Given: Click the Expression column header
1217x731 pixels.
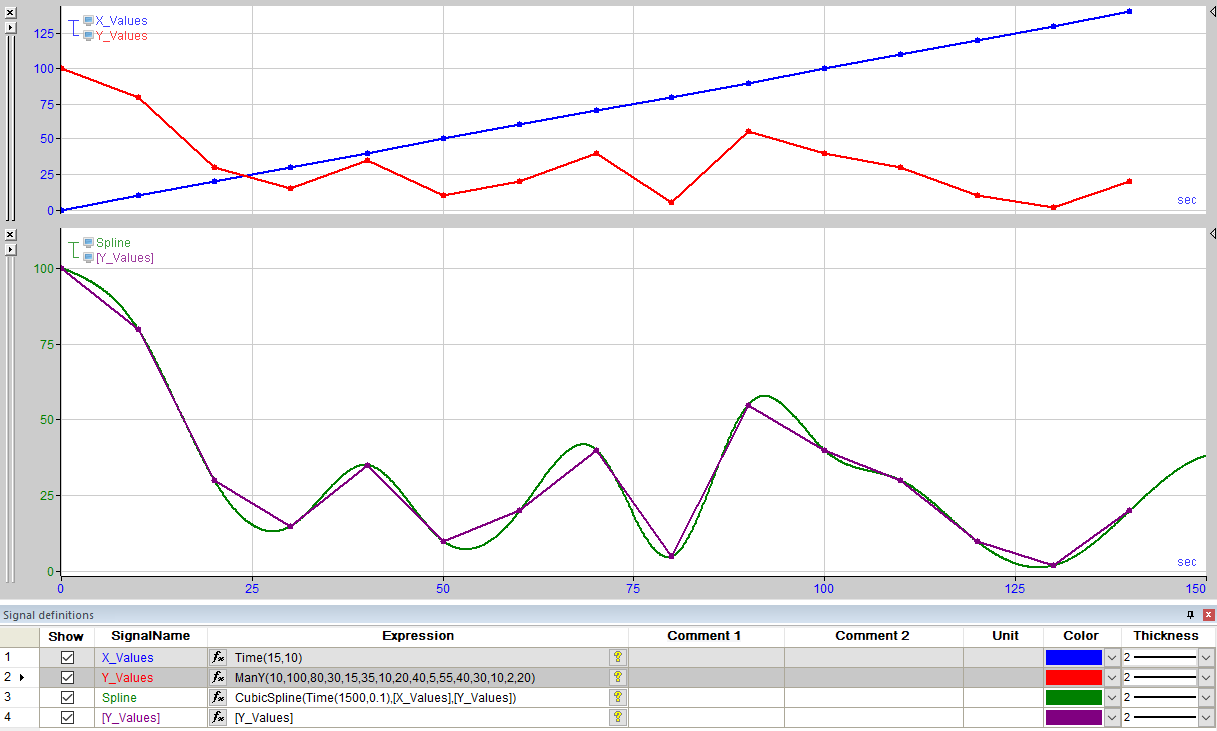Looking at the screenshot, I should click(418, 636).
